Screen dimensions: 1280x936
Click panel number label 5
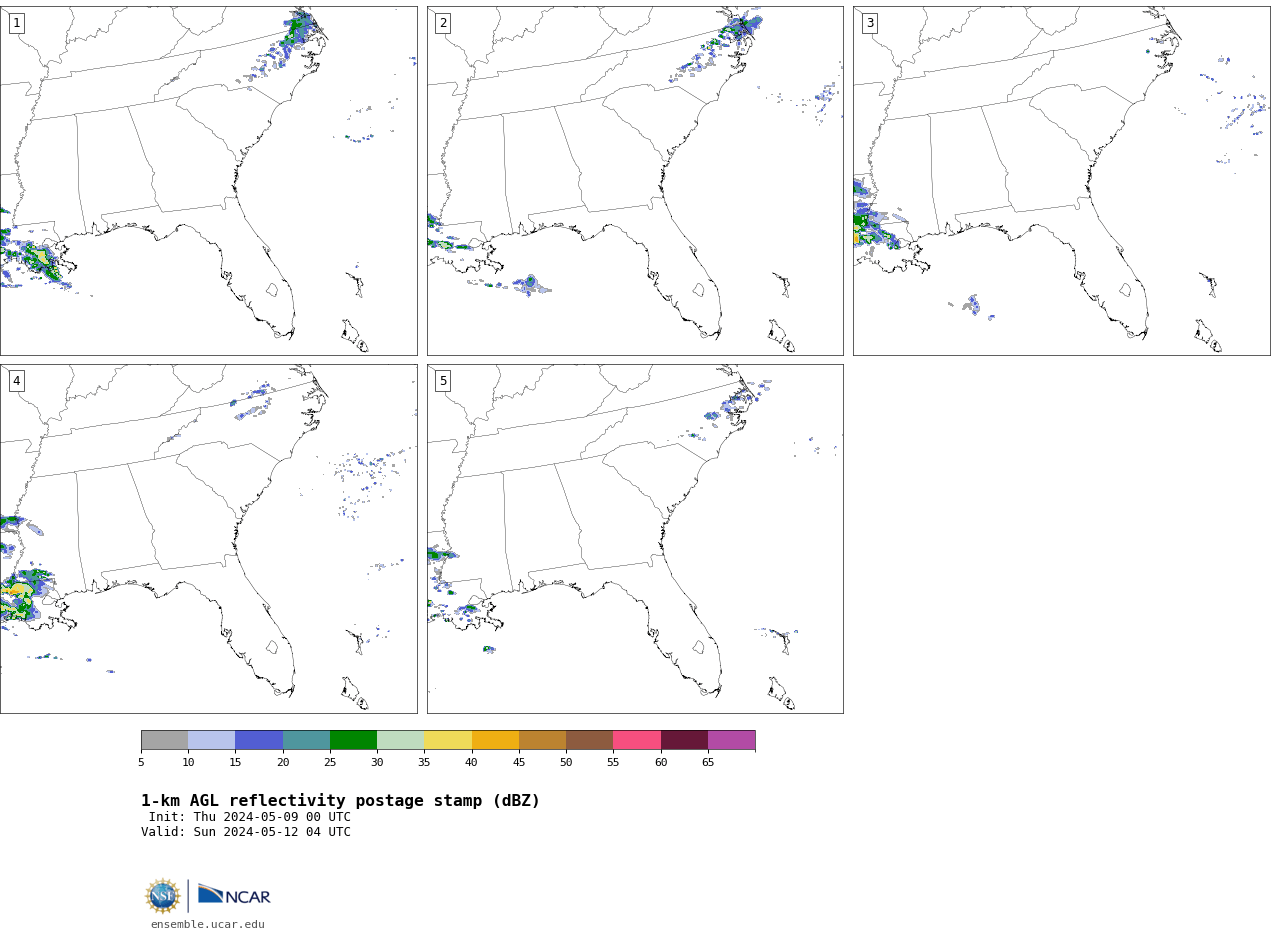pyautogui.click(x=443, y=381)
